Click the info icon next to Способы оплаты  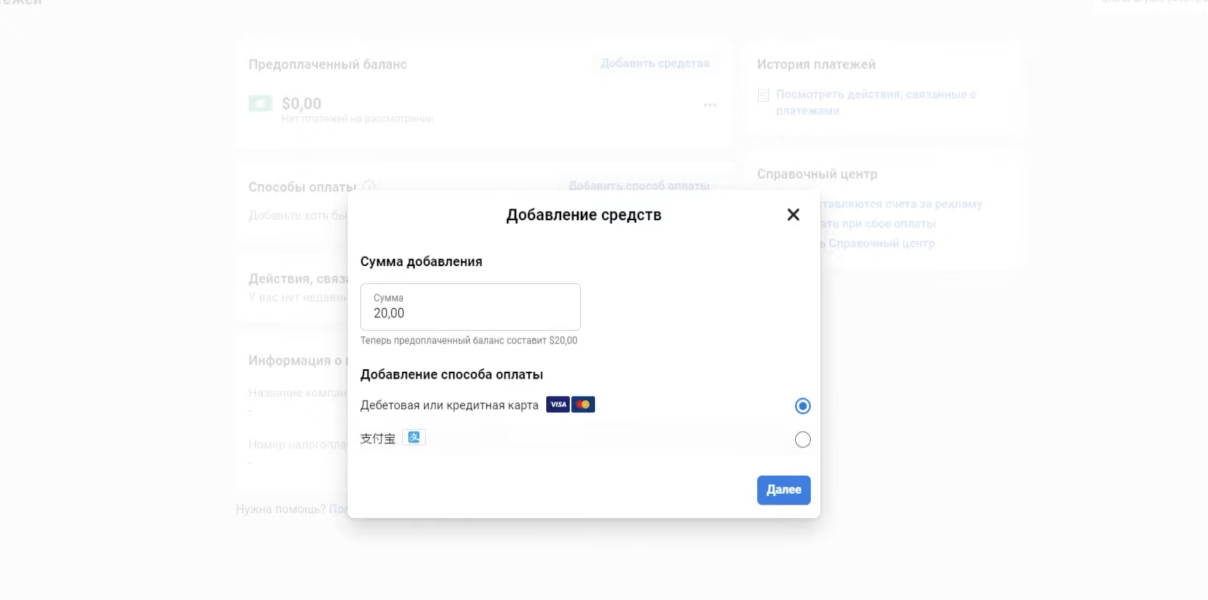pyautogui.click(x=369, y=186)
